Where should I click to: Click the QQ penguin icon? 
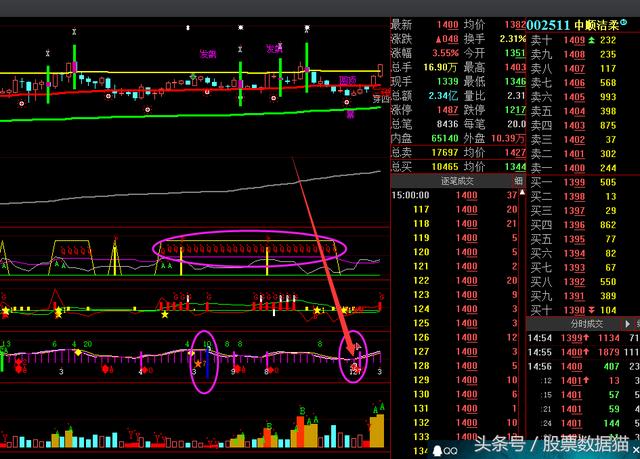tap(437, 450)
